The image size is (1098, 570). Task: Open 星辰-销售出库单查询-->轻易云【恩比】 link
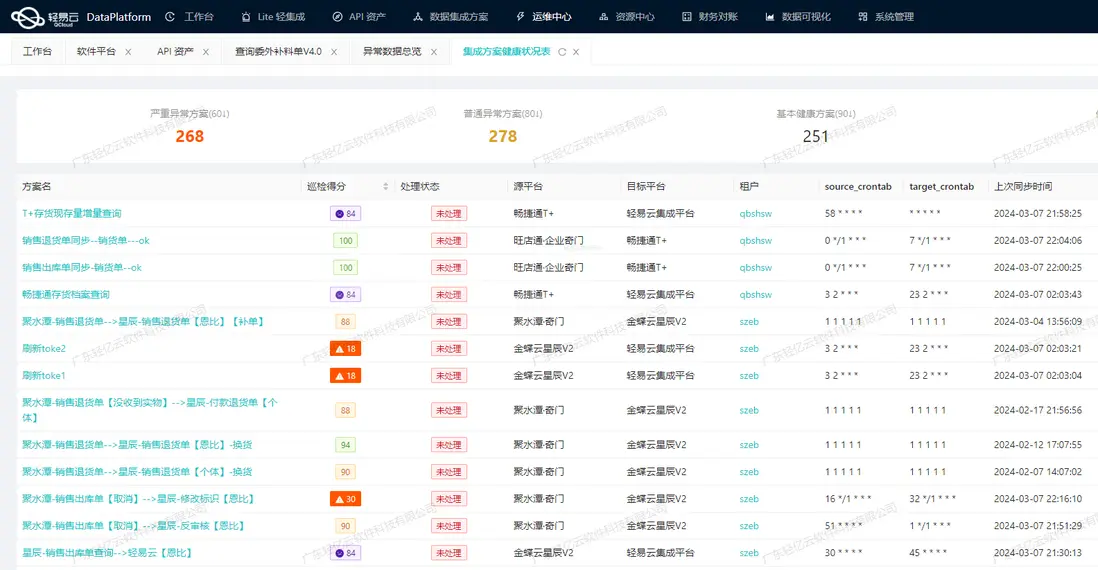[x=107, y=552]
